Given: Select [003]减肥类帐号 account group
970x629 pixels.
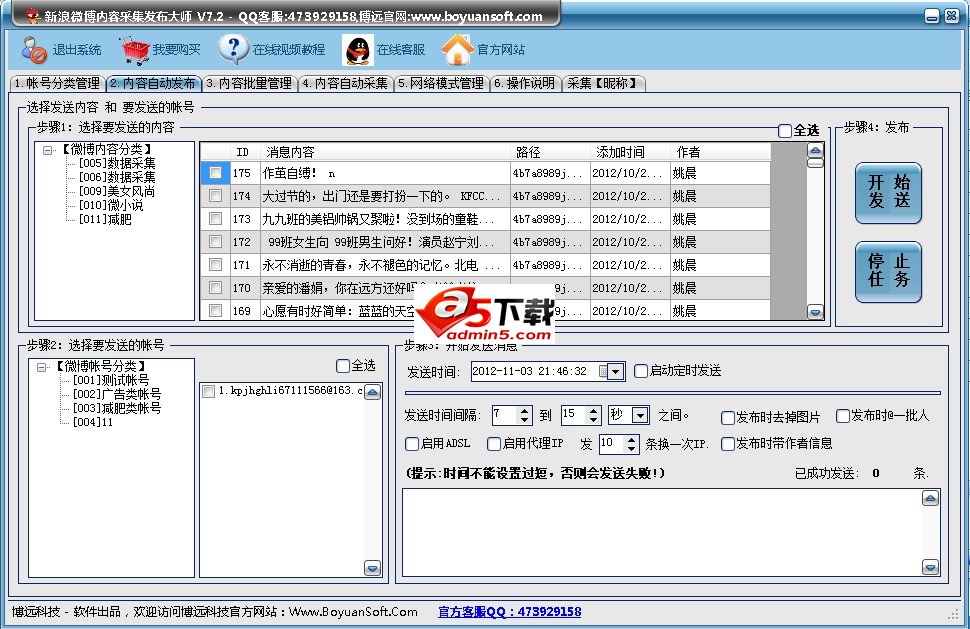Looking at the screenshot, I should point(117,408).
